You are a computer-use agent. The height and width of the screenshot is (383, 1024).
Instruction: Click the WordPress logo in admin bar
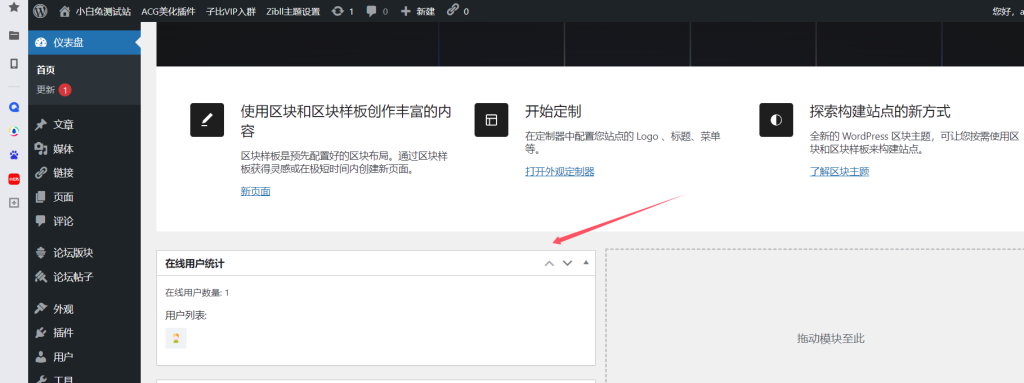40,11
